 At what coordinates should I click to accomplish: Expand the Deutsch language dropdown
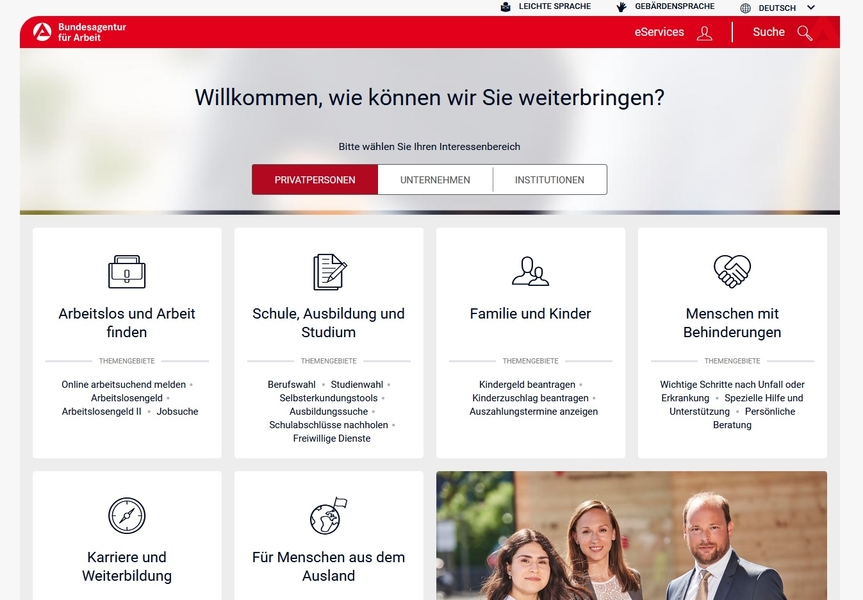[778, 8]
